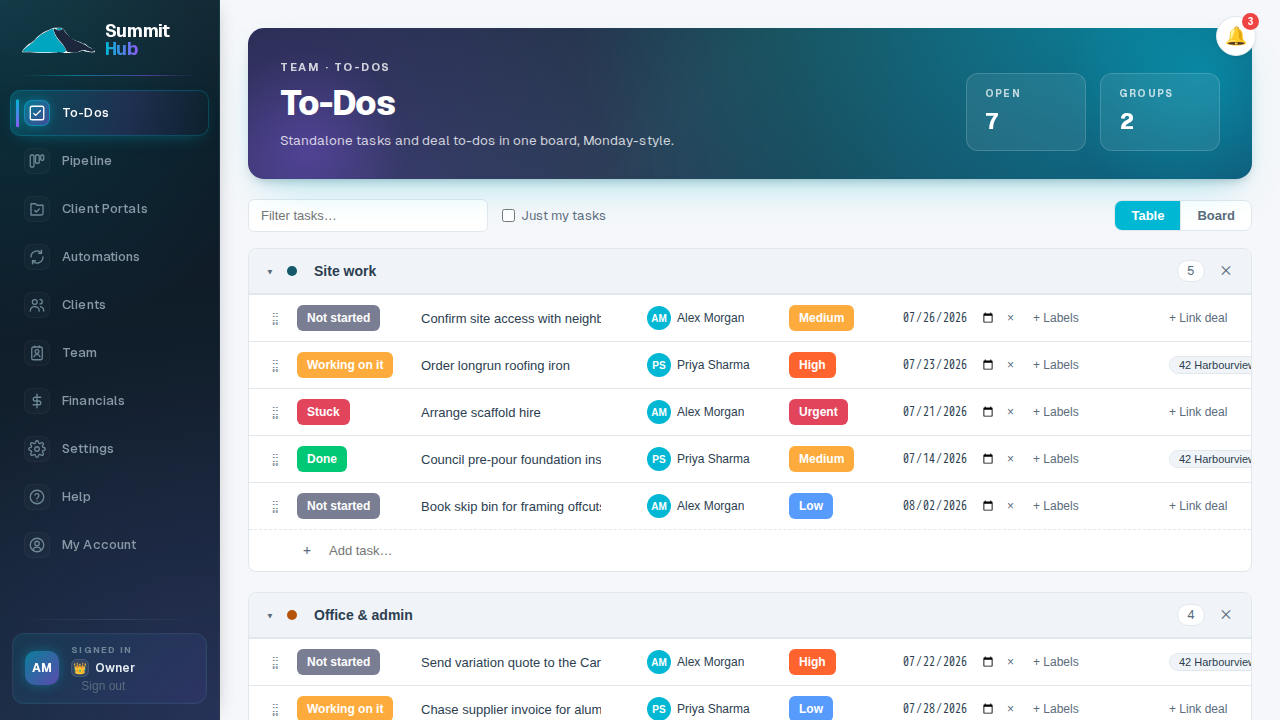Change Working on it status of roofing iron
The width and height of the screenshot is (1280, 720).
click(x=345, y=365)
